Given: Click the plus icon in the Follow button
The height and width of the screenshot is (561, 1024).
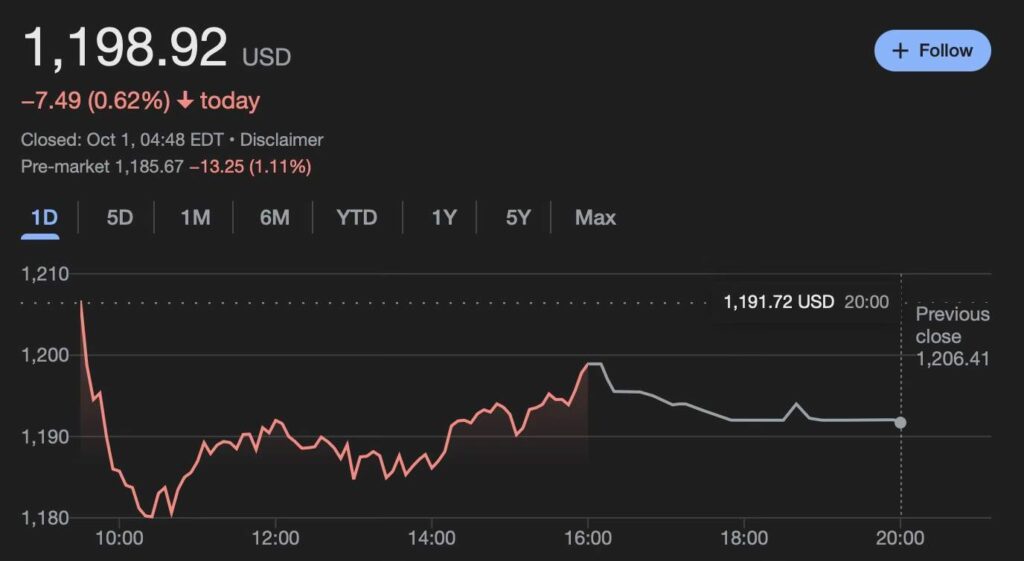Looking at the screenshot, I should pos(900,51).
